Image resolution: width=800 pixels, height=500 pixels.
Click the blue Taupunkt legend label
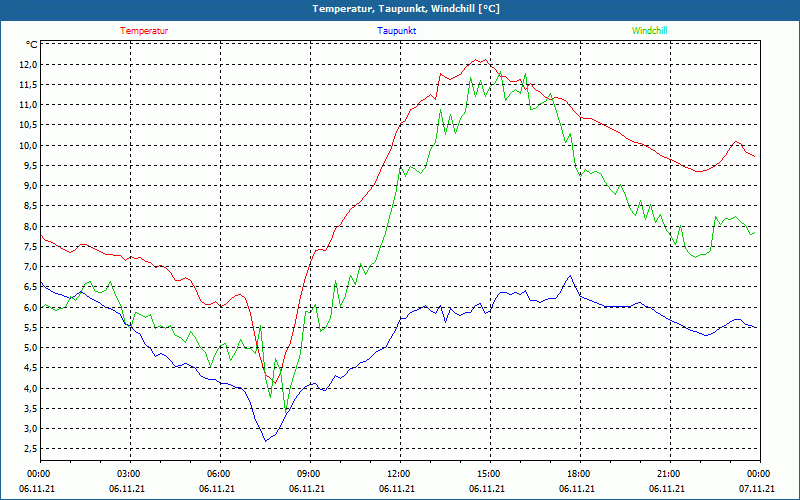(396, 31)
